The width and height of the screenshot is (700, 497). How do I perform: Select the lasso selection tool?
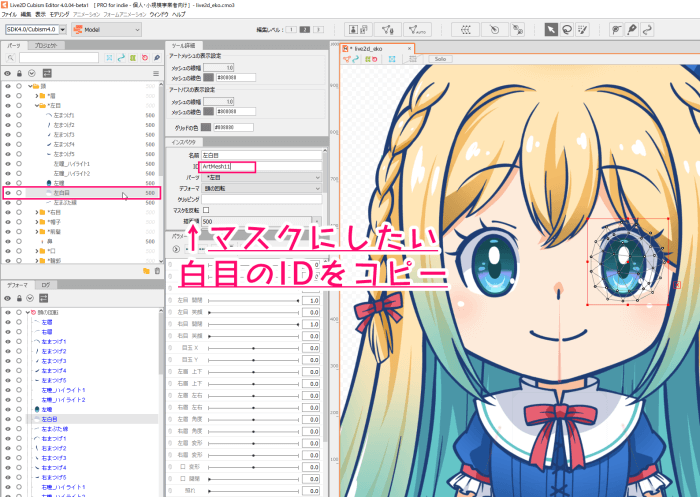tap(567, 29)
